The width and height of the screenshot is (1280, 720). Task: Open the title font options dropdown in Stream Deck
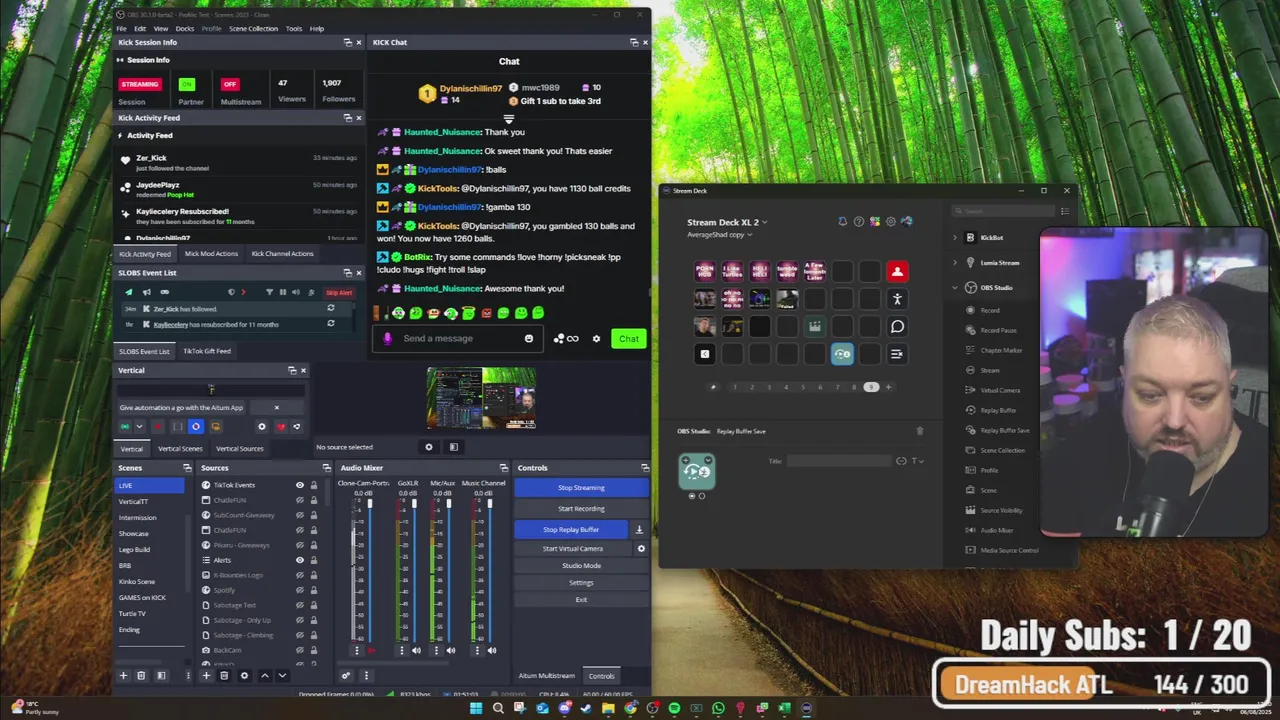coord(916,461)
